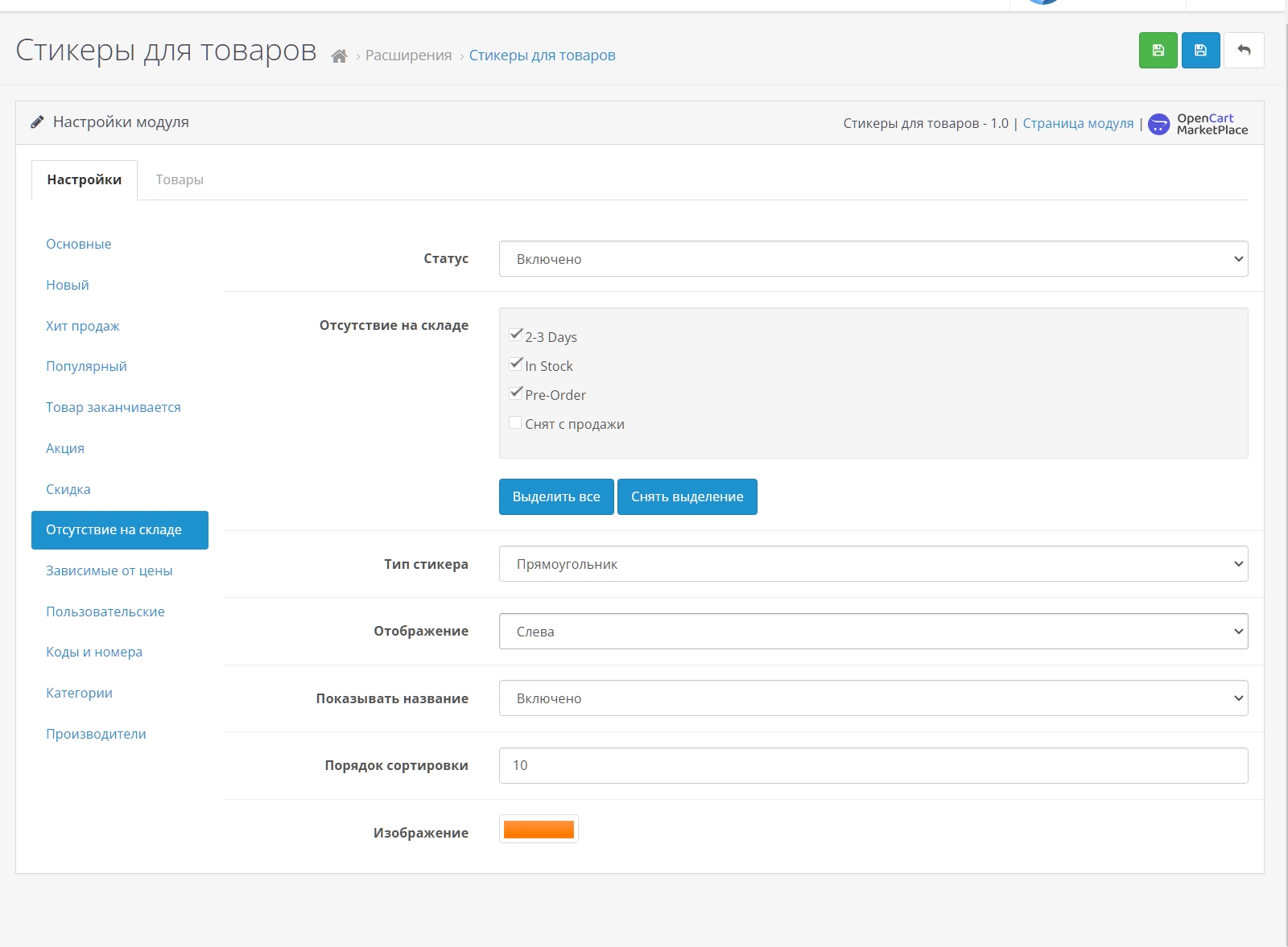Open the Статус dropdown
This screenshot has height=947, width=1288.
[x=873, y=259]
